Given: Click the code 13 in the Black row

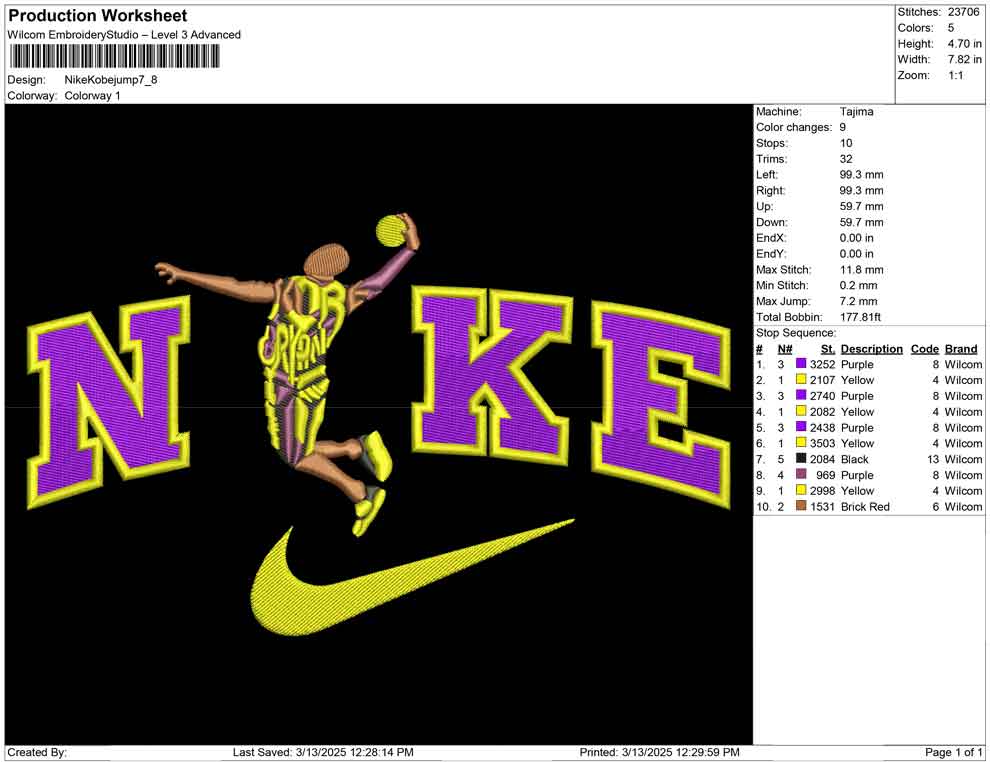Looking at the screenshot, I should tap(933, 459).
